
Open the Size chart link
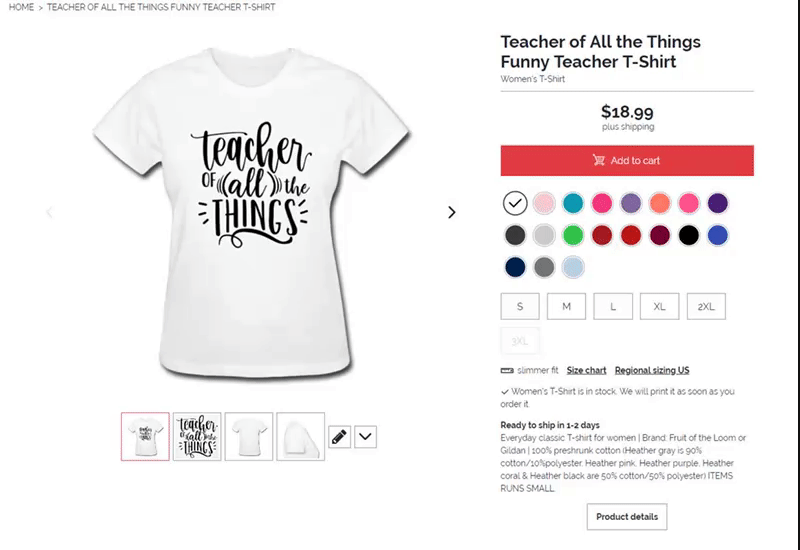click(586, 370)
